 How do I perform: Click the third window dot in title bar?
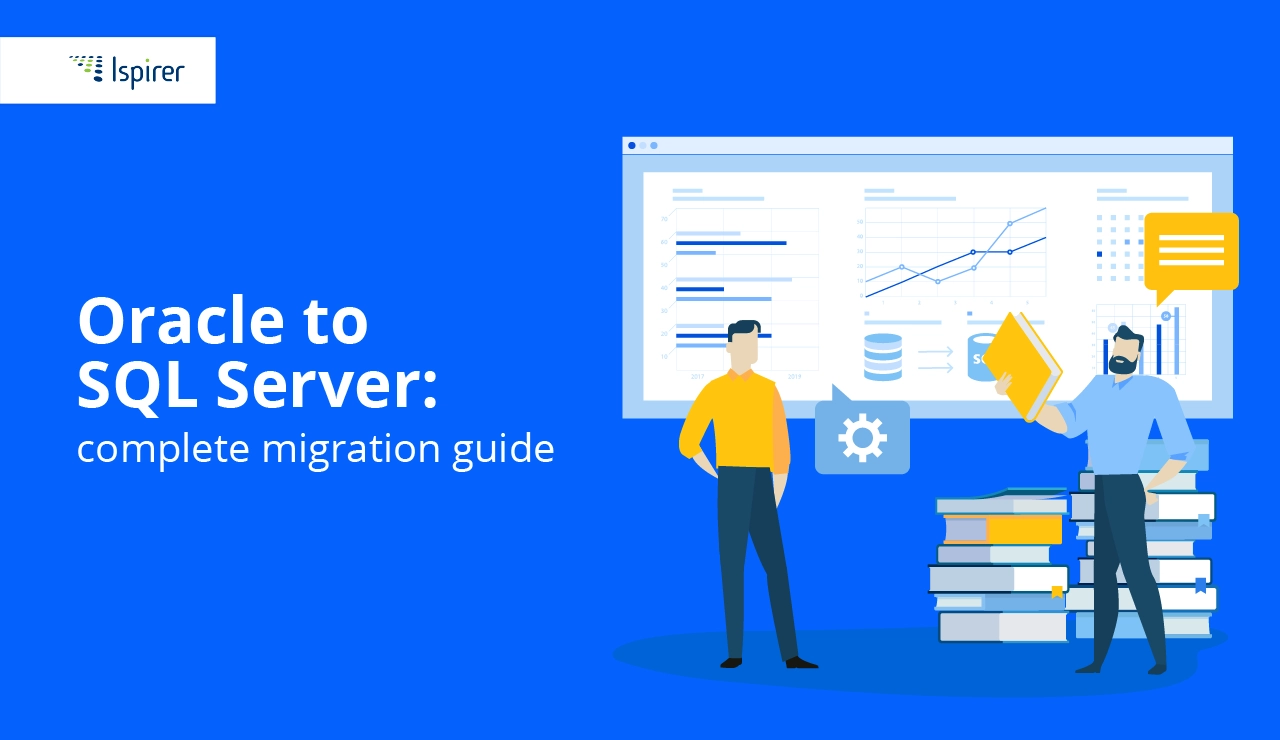tap(654, 145)
